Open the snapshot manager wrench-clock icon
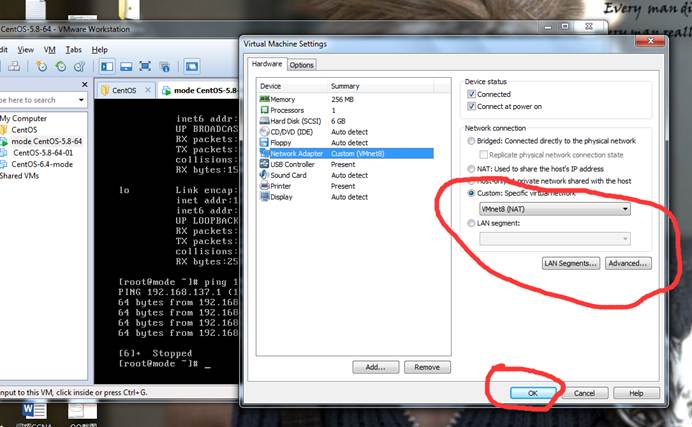 79,66
